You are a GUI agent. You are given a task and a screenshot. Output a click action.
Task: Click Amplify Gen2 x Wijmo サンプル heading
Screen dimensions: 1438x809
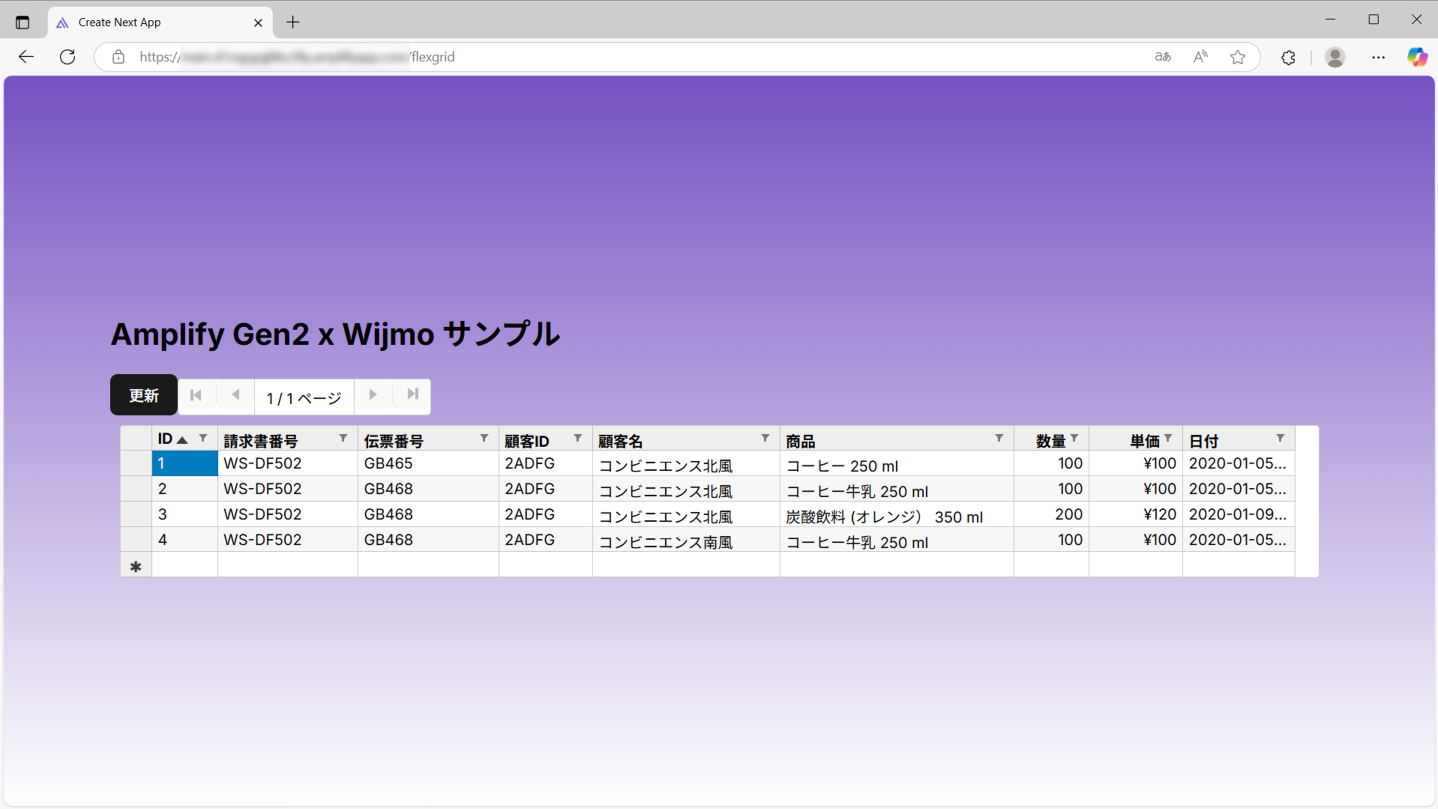(335, 334)
